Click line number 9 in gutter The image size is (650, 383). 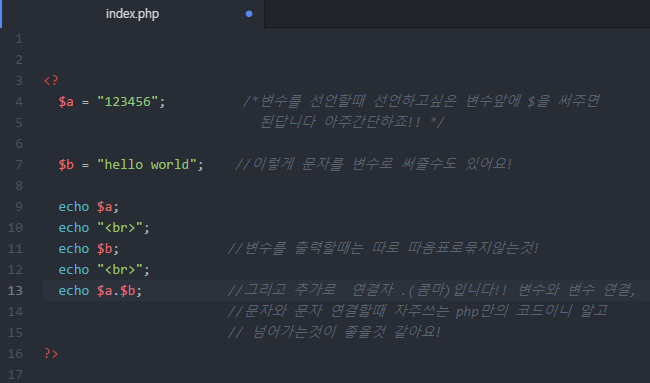(19, 207)
